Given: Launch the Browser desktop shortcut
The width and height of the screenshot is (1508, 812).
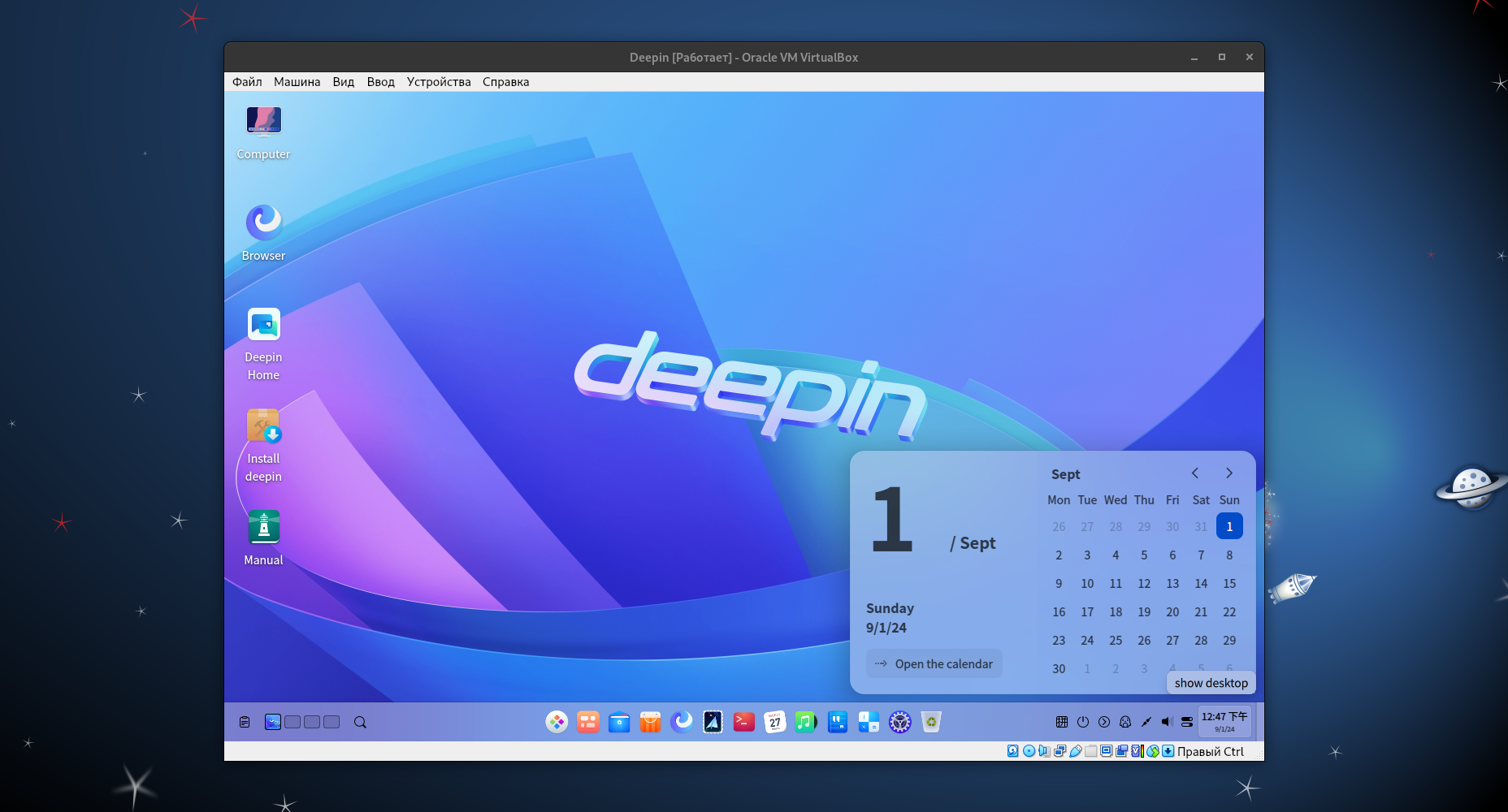Looking at the screenshot, I should pyautogui.click(x=263, y=233).
